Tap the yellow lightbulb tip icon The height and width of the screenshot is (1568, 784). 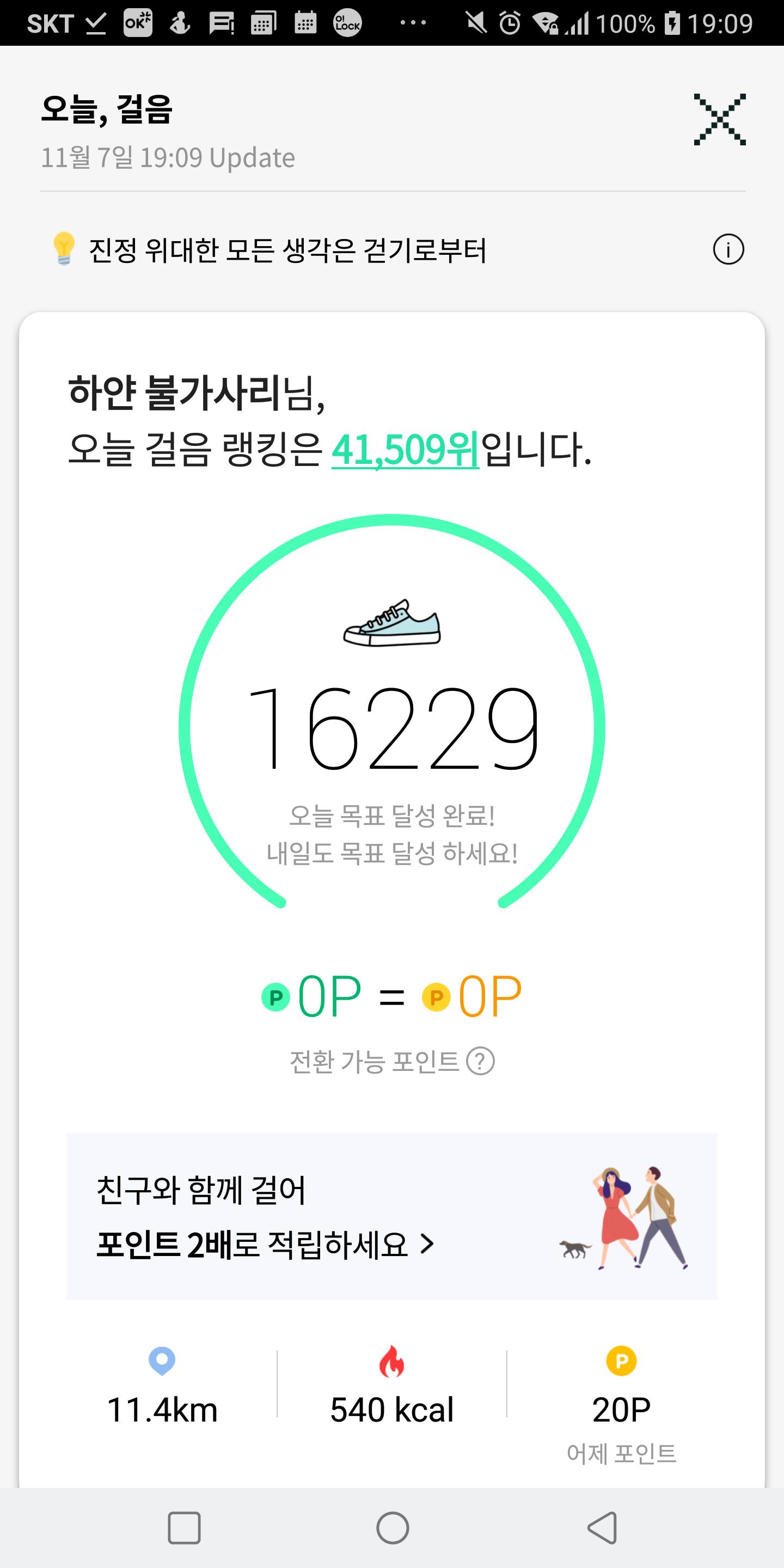[x=63, y=248]
